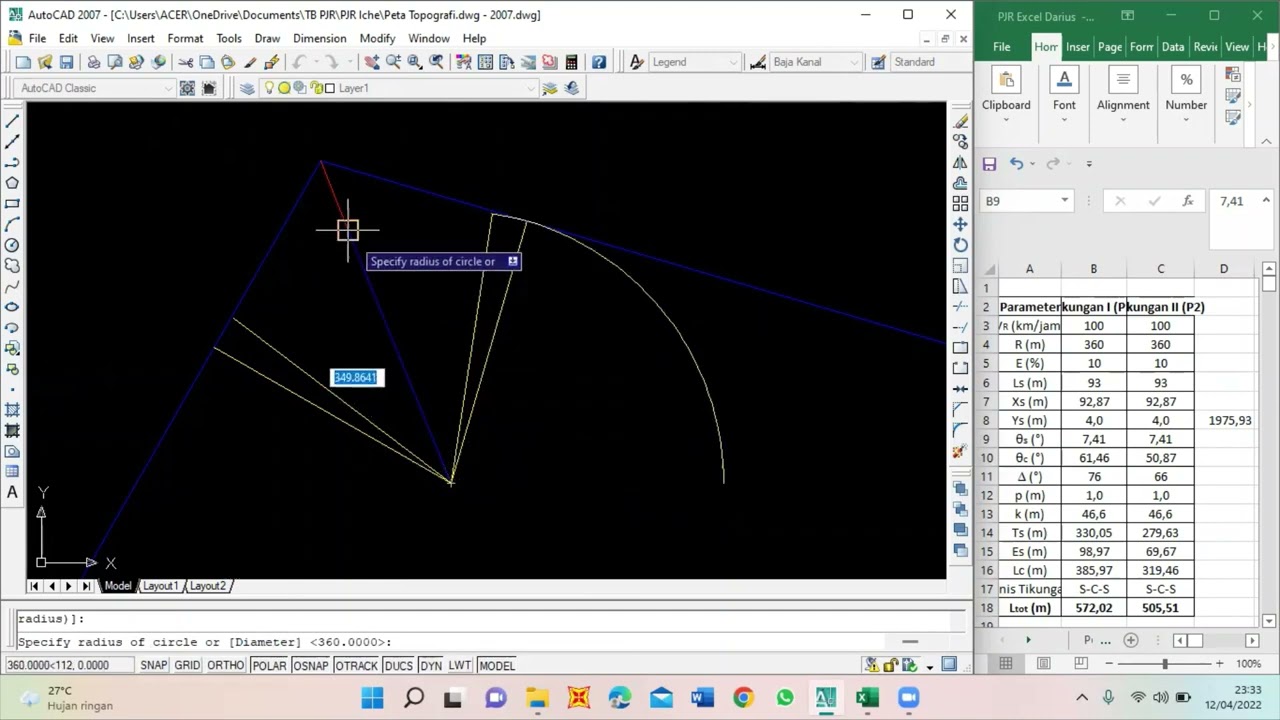This screenshot has height=720, width=1280.
Task: Open the AutoCAD Format menu
Action: pyautogui.click(x=185, y=38)
